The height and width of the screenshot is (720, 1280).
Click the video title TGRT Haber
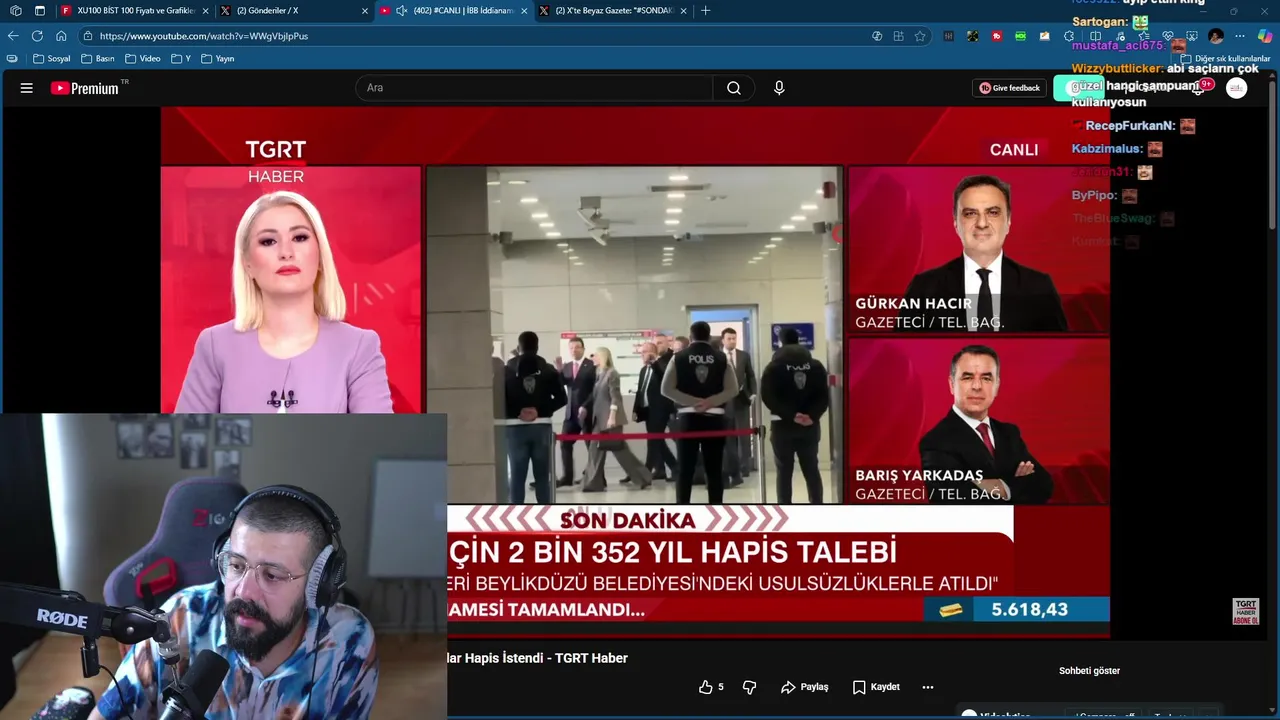click(537, 658)
